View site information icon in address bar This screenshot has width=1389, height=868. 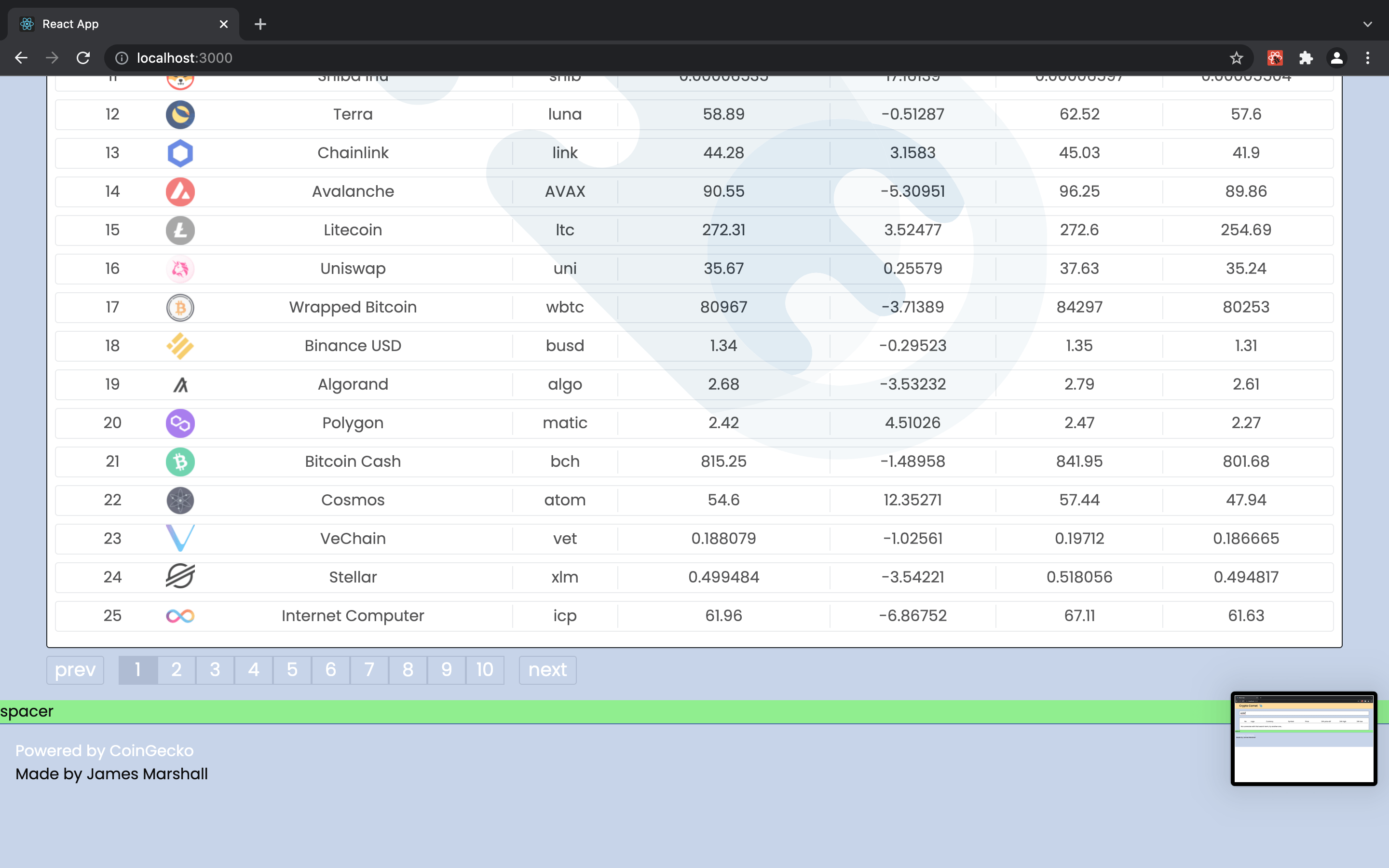coord(122,58)
